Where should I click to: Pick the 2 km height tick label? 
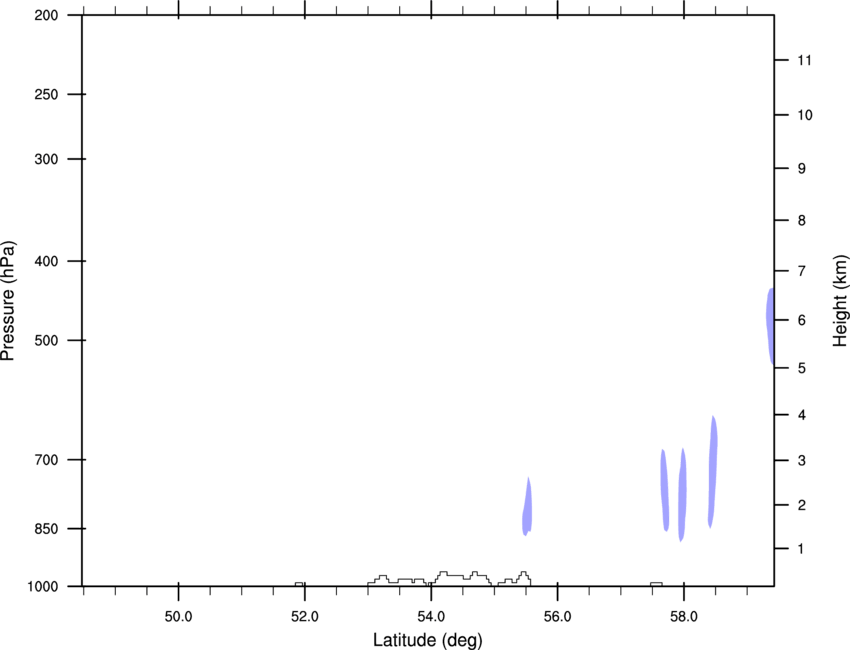[x=802, y=505]
